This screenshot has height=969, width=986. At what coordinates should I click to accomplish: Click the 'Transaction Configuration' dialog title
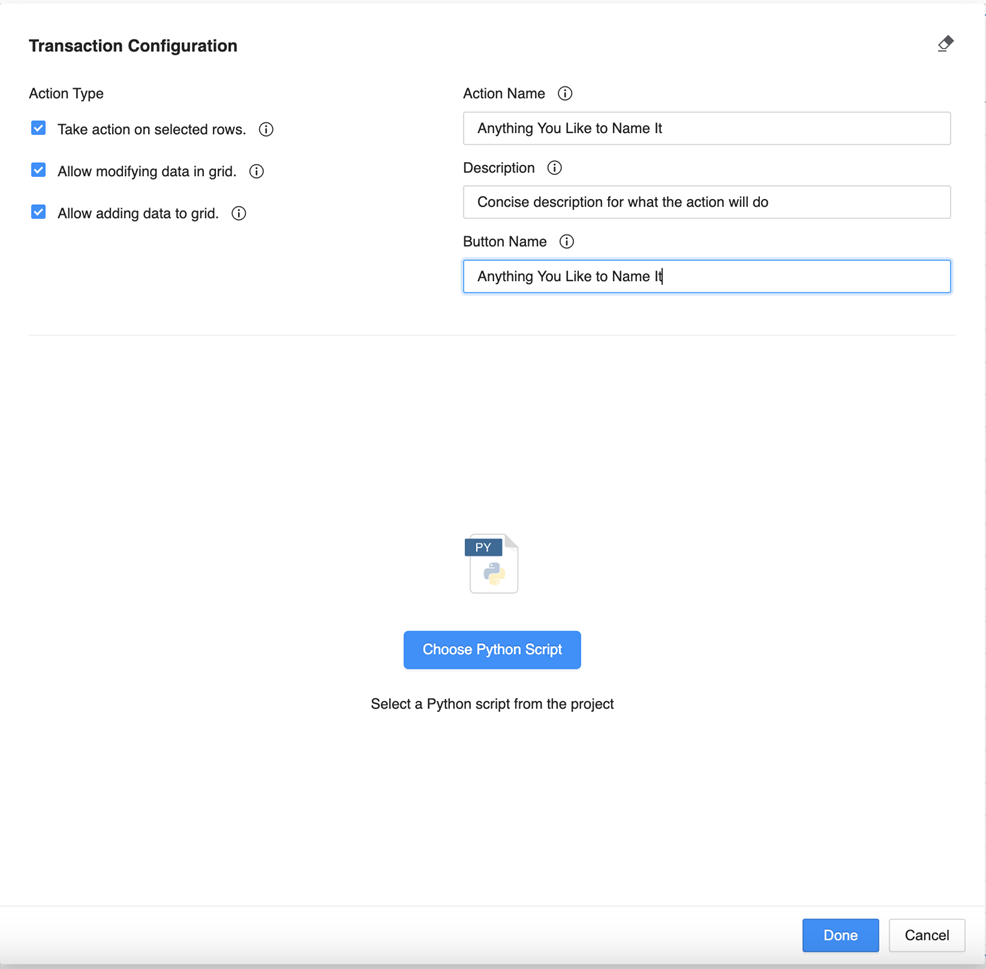pos(133,46)
